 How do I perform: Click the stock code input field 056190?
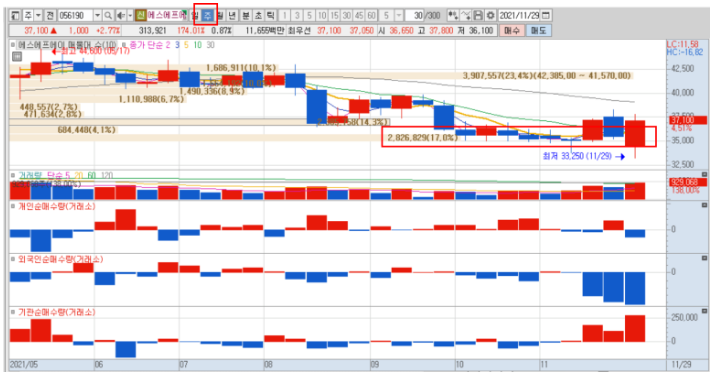pyautogui.click(x=75, y=15)
